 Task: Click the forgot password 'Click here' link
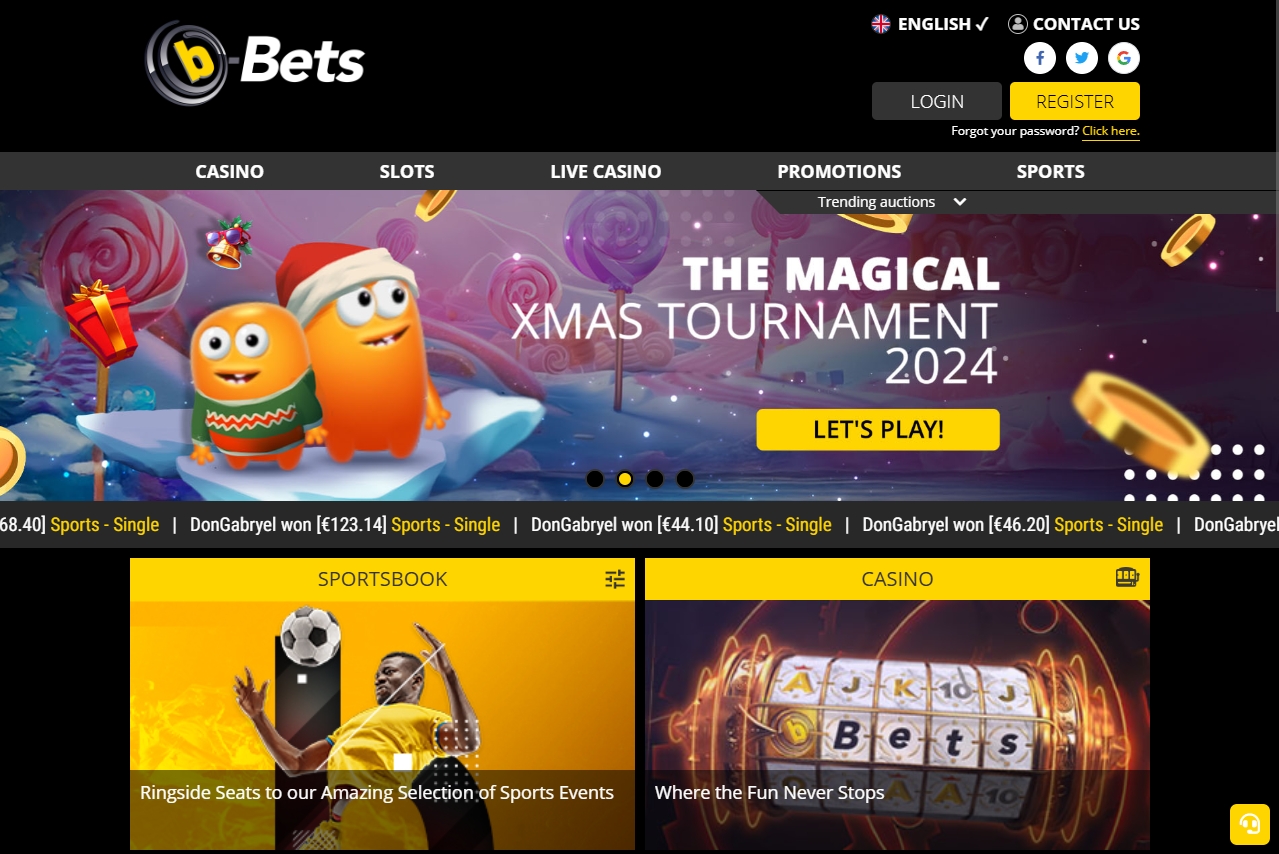1111,131
